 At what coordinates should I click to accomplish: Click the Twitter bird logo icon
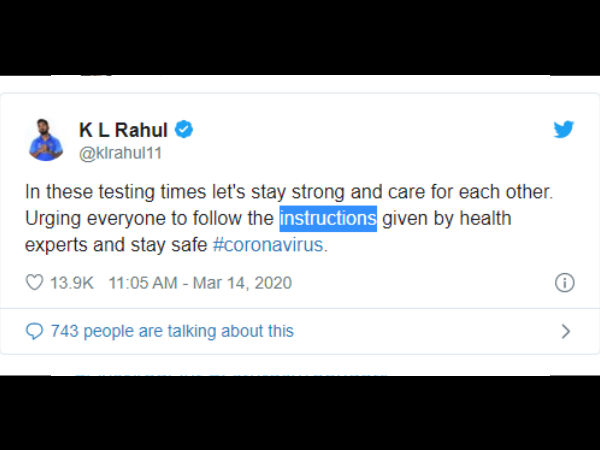[x=564, y=129]
